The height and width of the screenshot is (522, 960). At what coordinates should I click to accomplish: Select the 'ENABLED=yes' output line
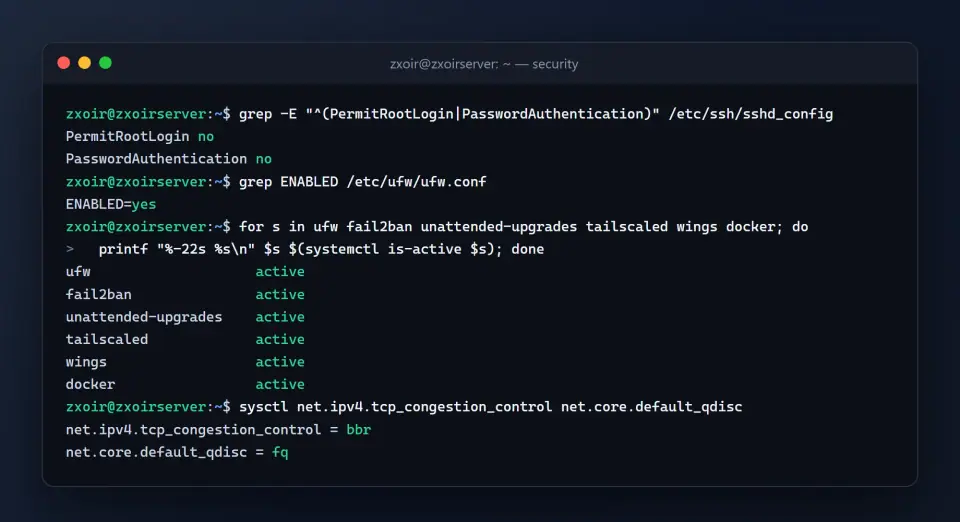[111, 204]
